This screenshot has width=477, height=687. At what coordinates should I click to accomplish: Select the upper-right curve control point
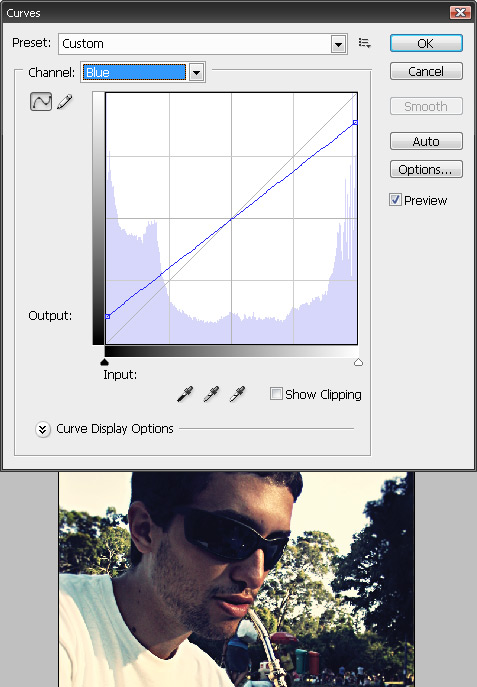[x=355, y=123]
